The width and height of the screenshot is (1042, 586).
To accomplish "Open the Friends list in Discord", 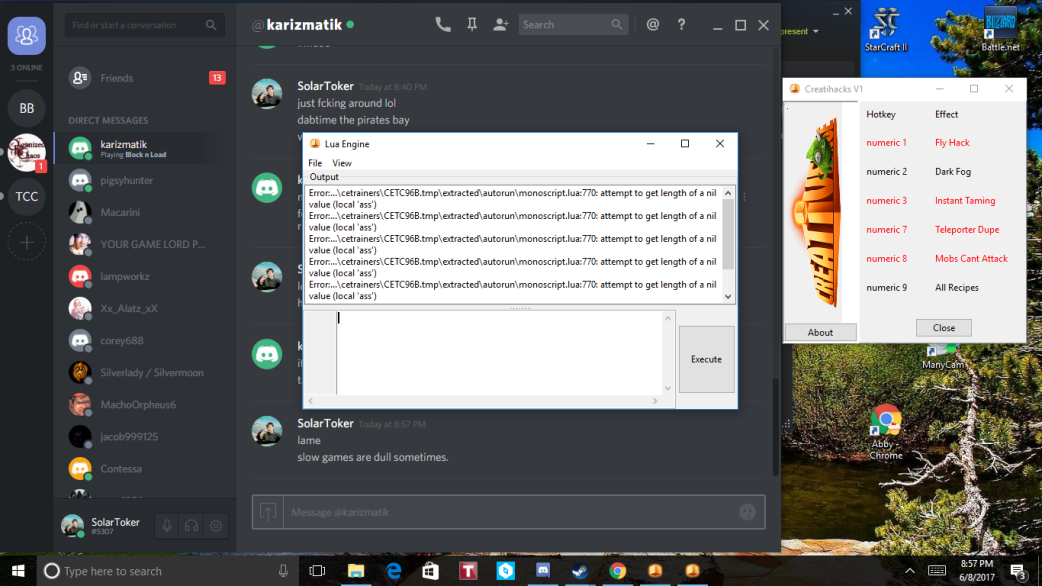I will 116,78.
